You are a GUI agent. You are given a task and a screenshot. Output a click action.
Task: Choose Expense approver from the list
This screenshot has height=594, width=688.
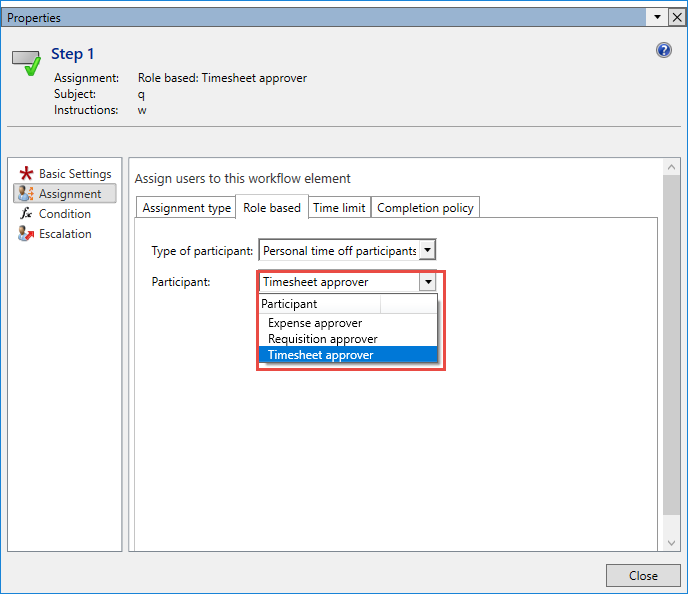tap(348, 323)
